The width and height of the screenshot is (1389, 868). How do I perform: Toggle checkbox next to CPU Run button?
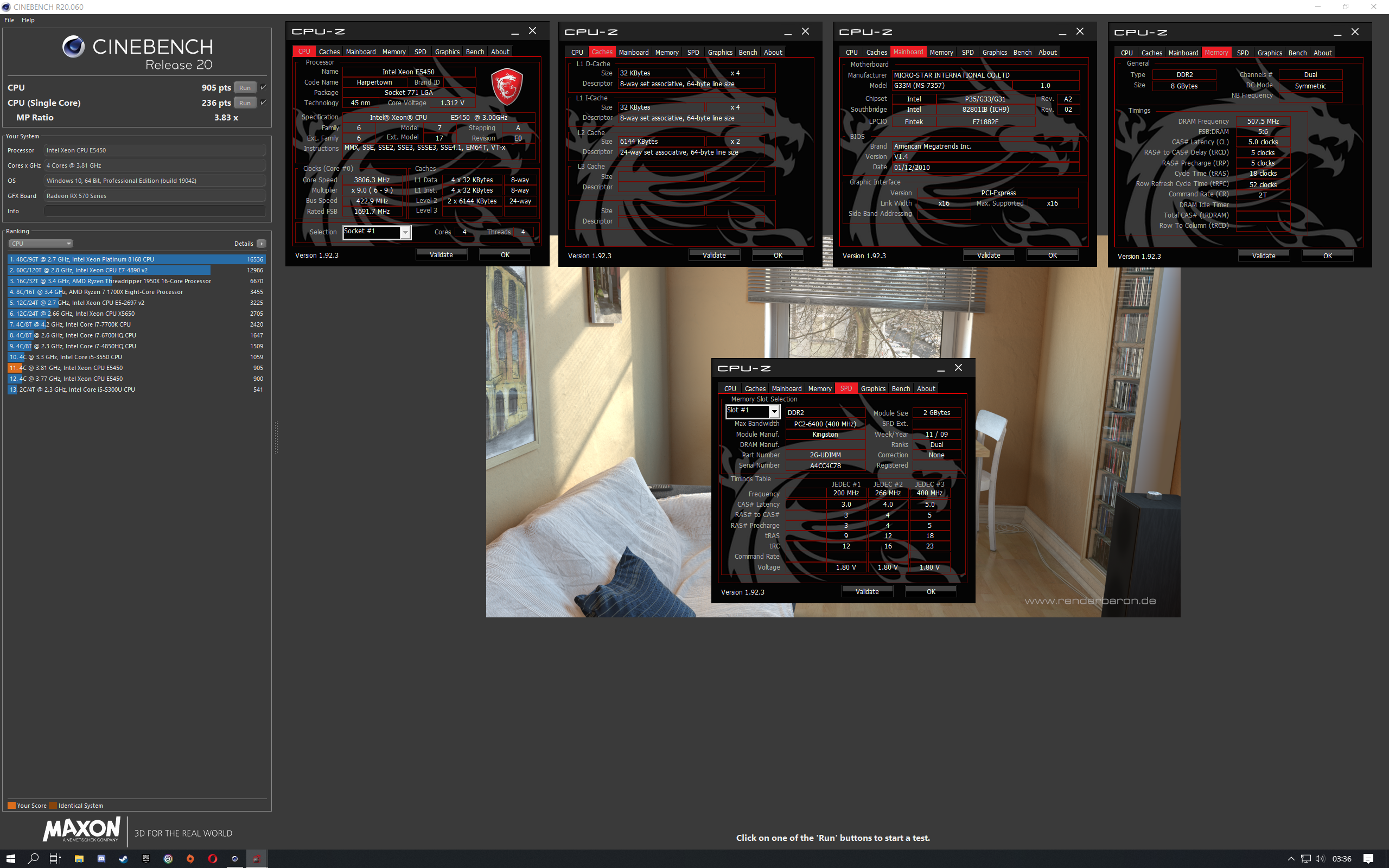tap(264, 87)
